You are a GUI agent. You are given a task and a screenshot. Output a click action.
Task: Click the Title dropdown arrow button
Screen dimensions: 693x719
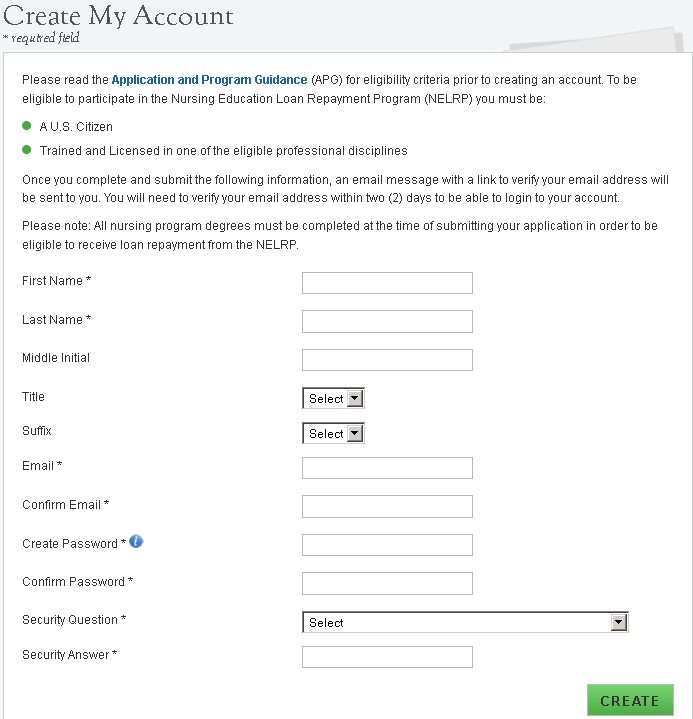[x=355, y=399]
